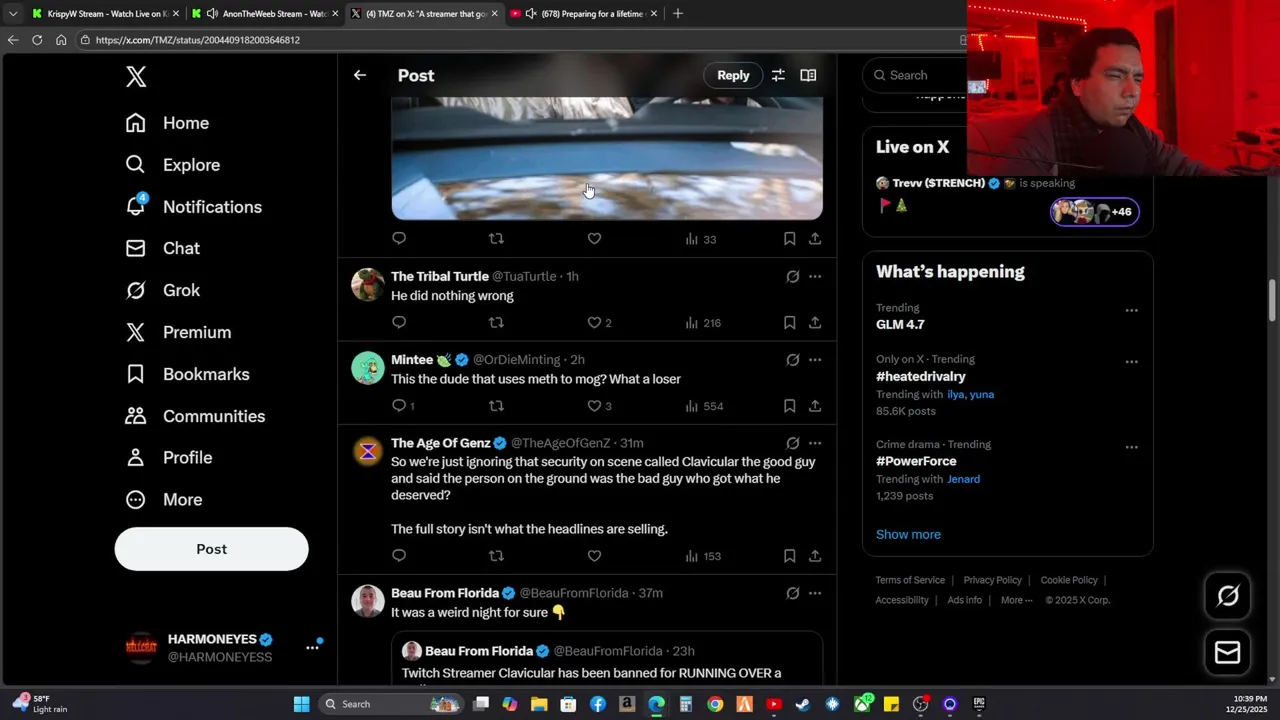The image size is (1280, 720).
Task: Go back with the Post arrow
Action: (x=360, y=75)
